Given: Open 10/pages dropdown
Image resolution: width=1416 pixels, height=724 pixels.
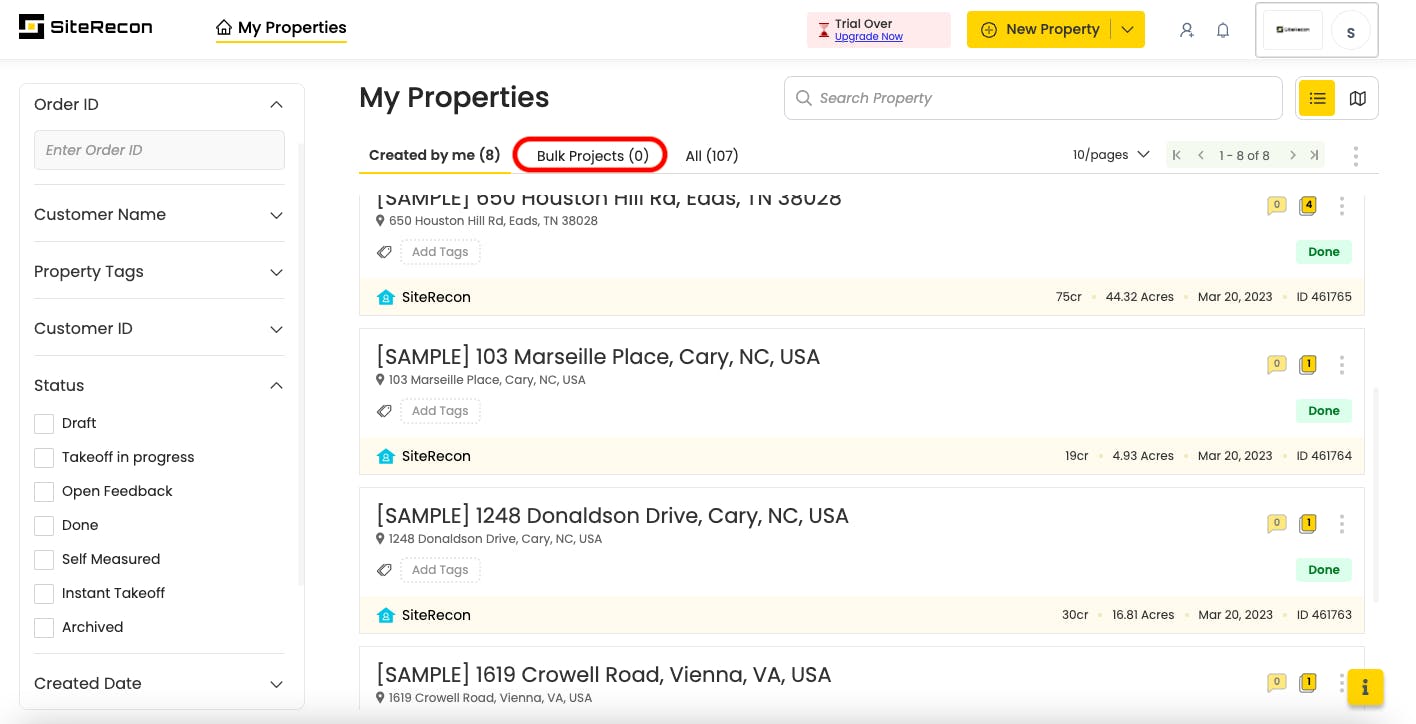Looking at the screenshot, I should (1111, 155).
